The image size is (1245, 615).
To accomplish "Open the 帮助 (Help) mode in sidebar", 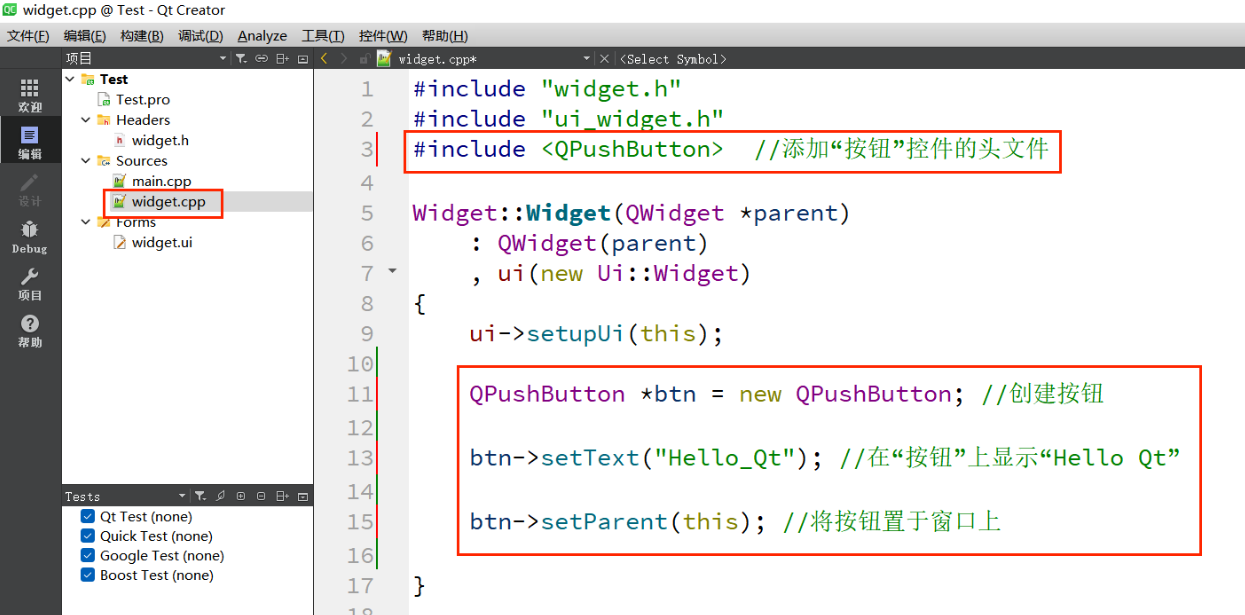I will 30,331.
